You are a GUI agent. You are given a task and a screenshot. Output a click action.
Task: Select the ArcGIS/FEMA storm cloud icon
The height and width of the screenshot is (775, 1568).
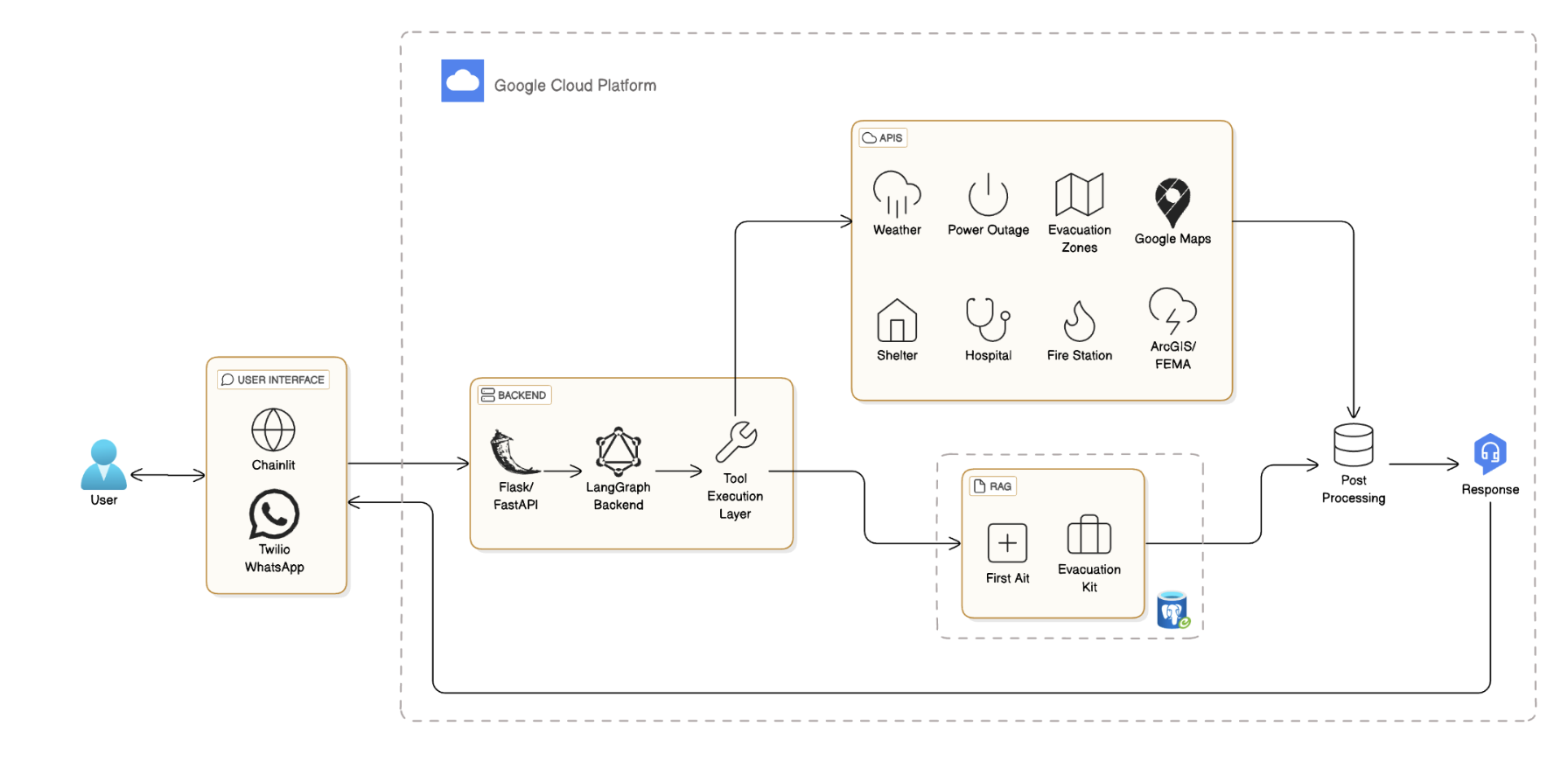click(x=1172, y=311)
